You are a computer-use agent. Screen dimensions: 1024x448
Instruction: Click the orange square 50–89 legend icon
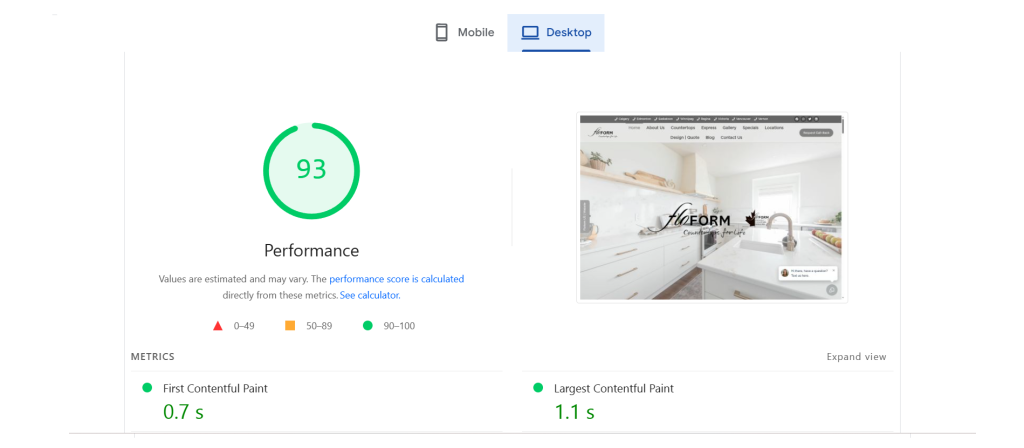click(x=290, y=325)
